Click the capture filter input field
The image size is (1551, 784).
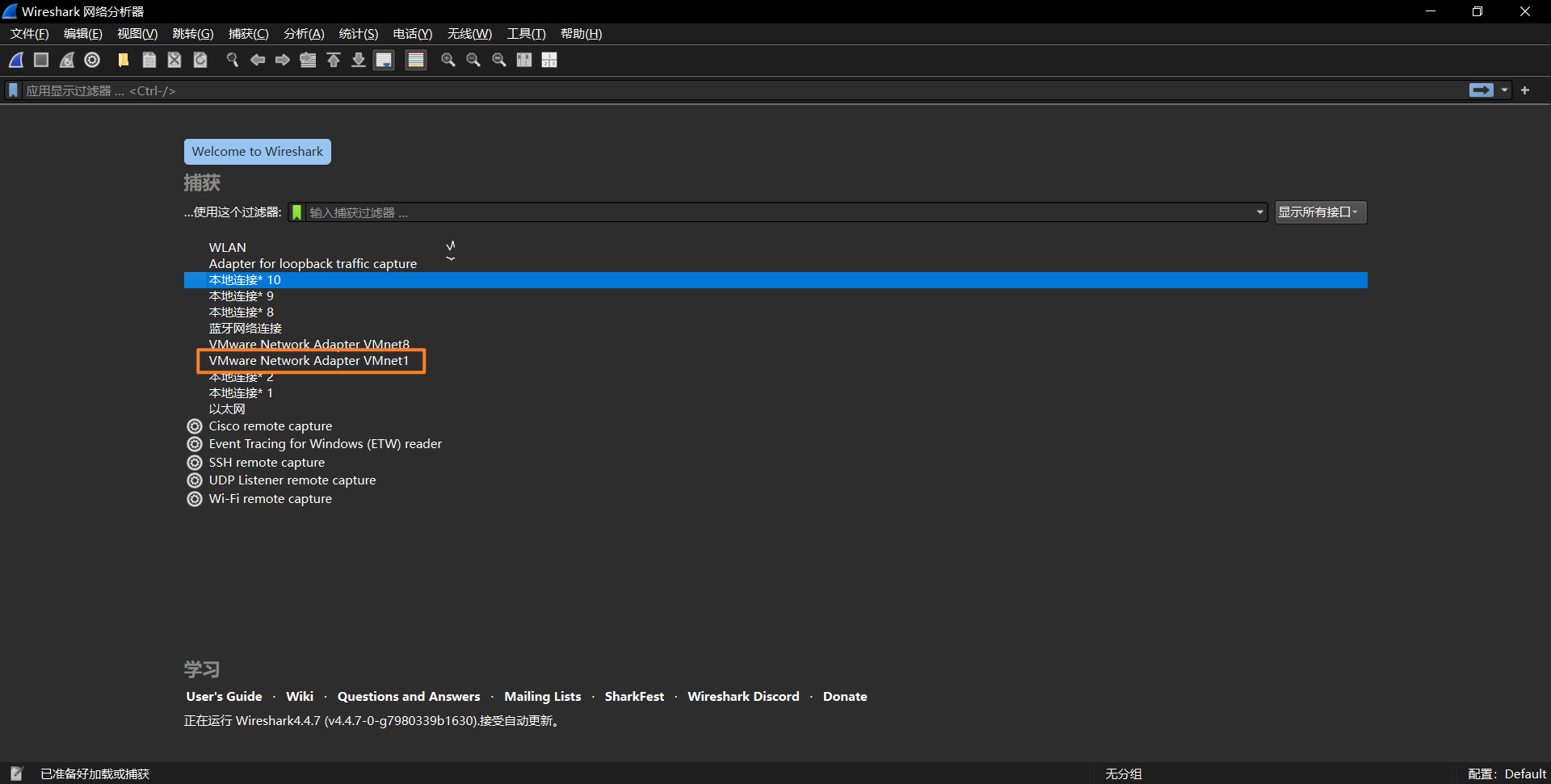pos(780,212)
